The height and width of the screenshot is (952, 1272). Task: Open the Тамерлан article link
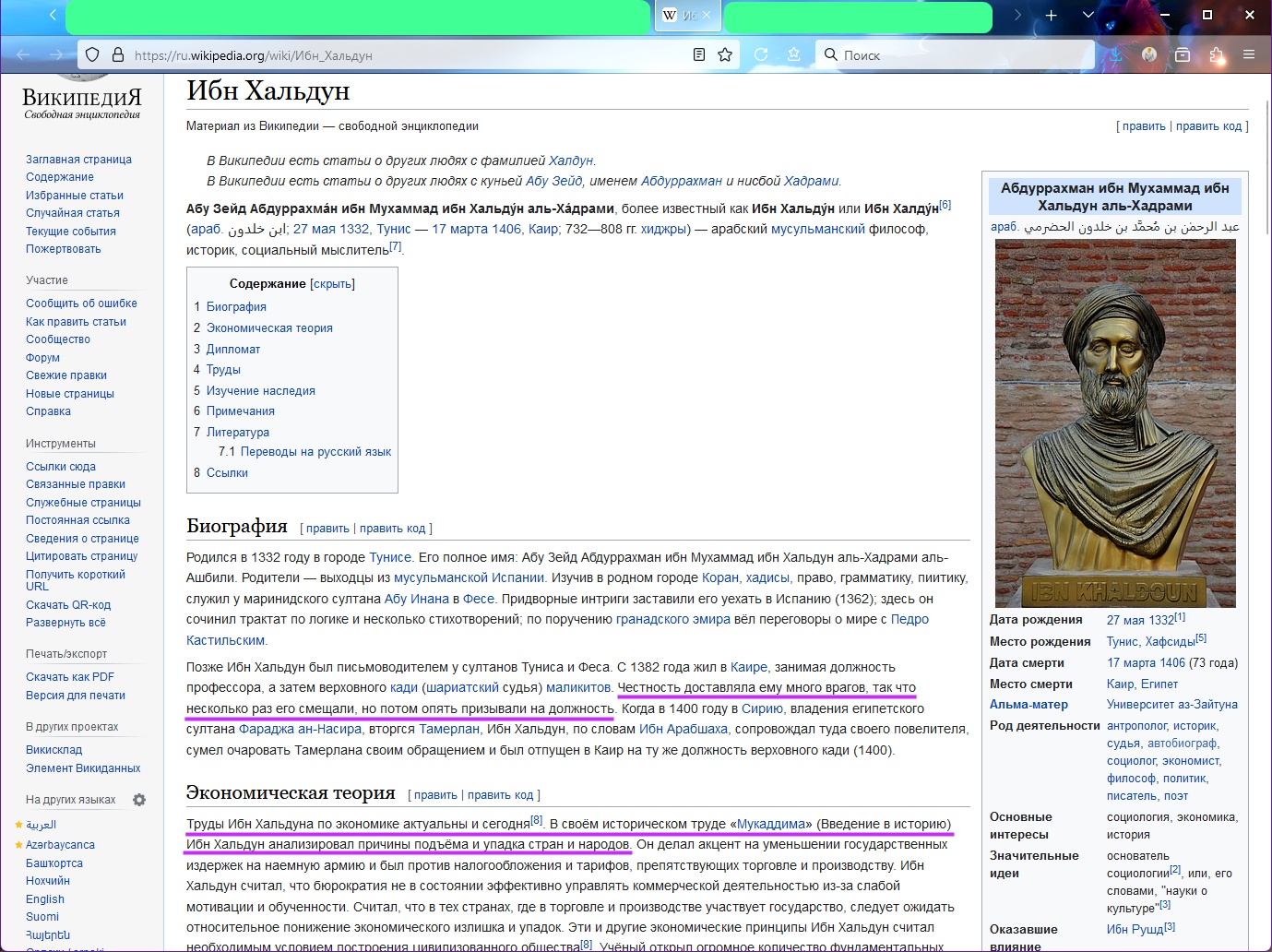pos(449,729)
